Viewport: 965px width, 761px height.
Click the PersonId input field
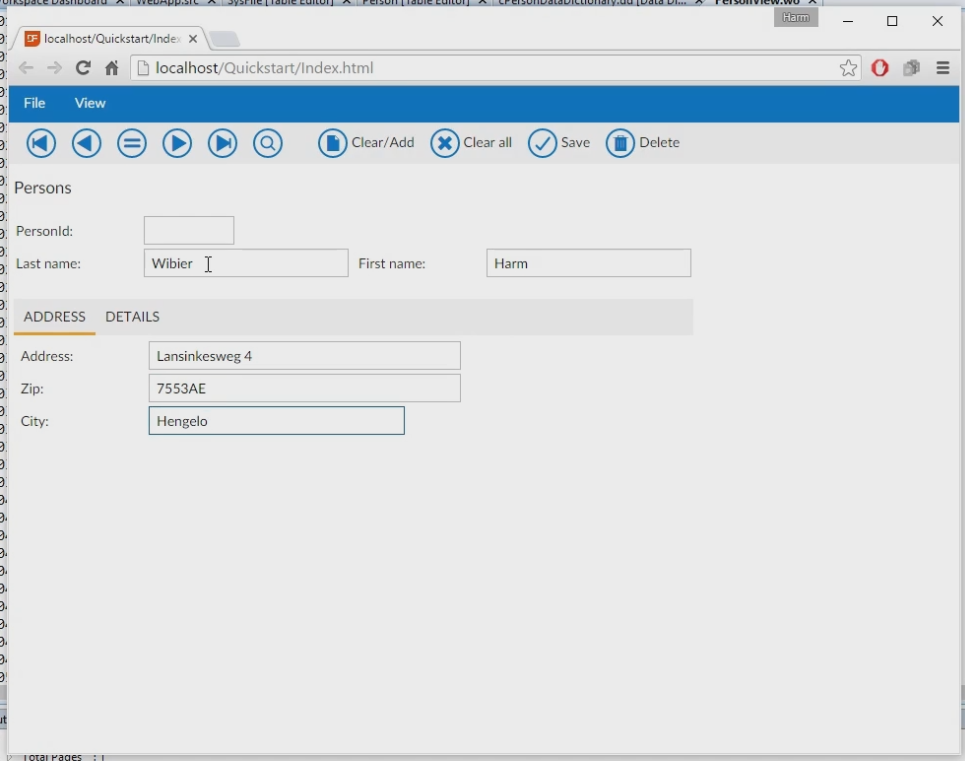[x=189, y=231]
